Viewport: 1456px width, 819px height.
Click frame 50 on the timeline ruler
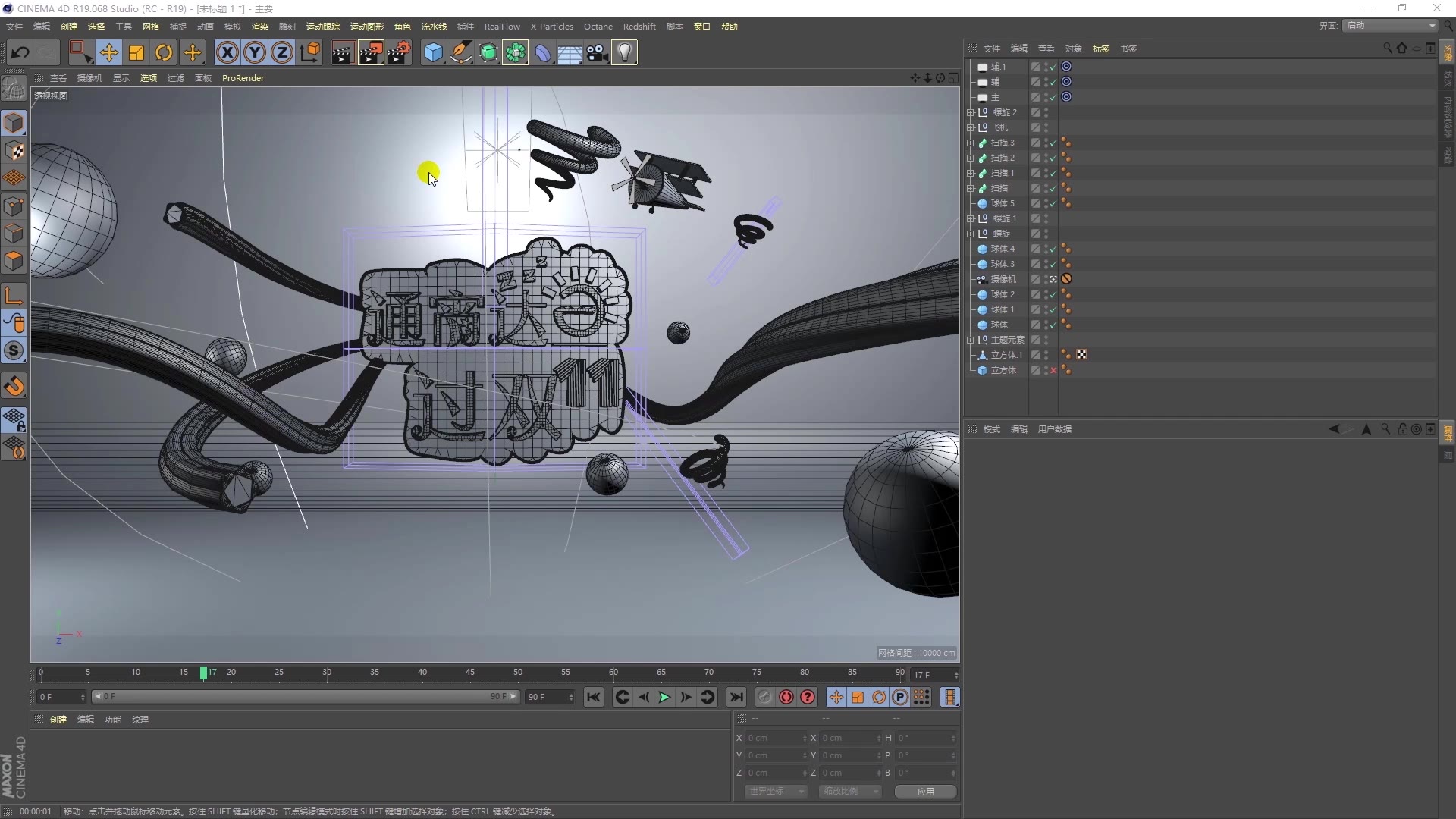518,673
